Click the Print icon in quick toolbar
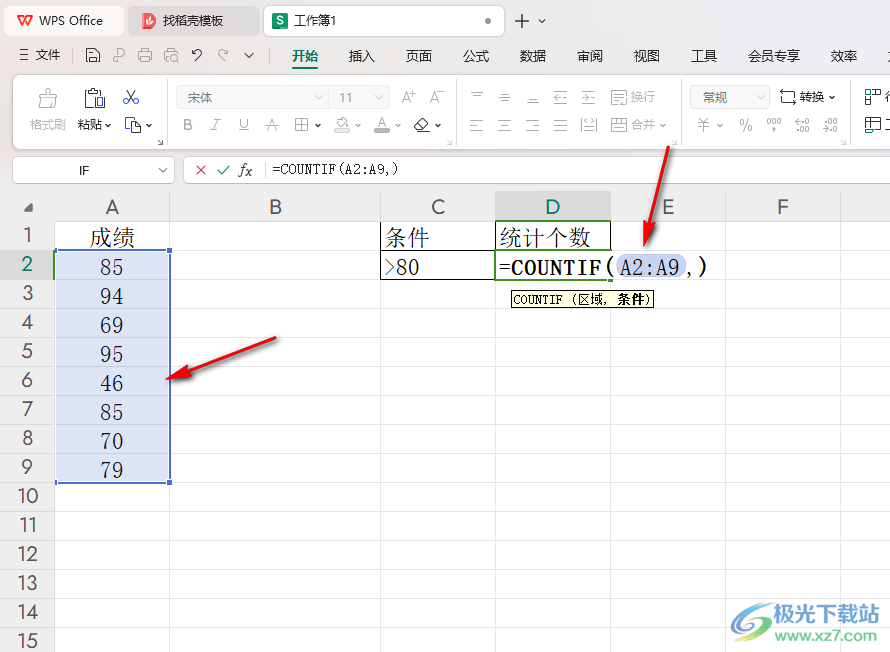The width and height of the screenshot is (890, 652). [x=145, y=55]
